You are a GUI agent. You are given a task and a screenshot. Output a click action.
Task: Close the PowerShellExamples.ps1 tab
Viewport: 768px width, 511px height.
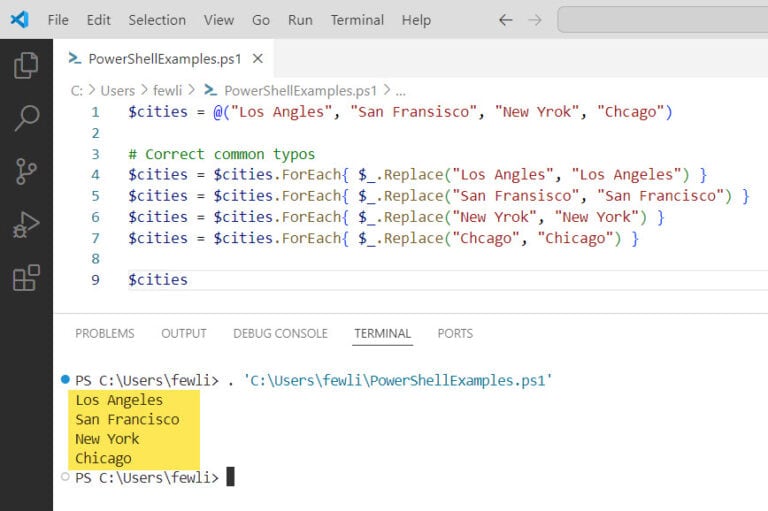[258, 59]
